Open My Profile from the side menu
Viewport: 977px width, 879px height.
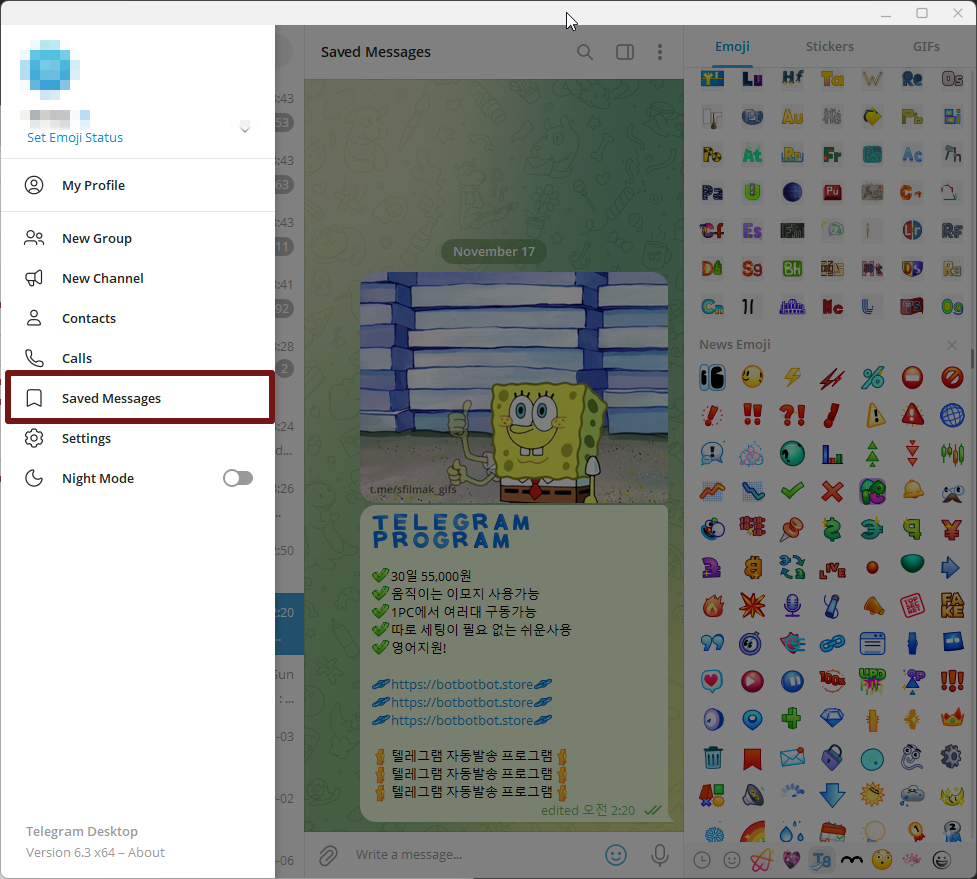tap(93, 185)
